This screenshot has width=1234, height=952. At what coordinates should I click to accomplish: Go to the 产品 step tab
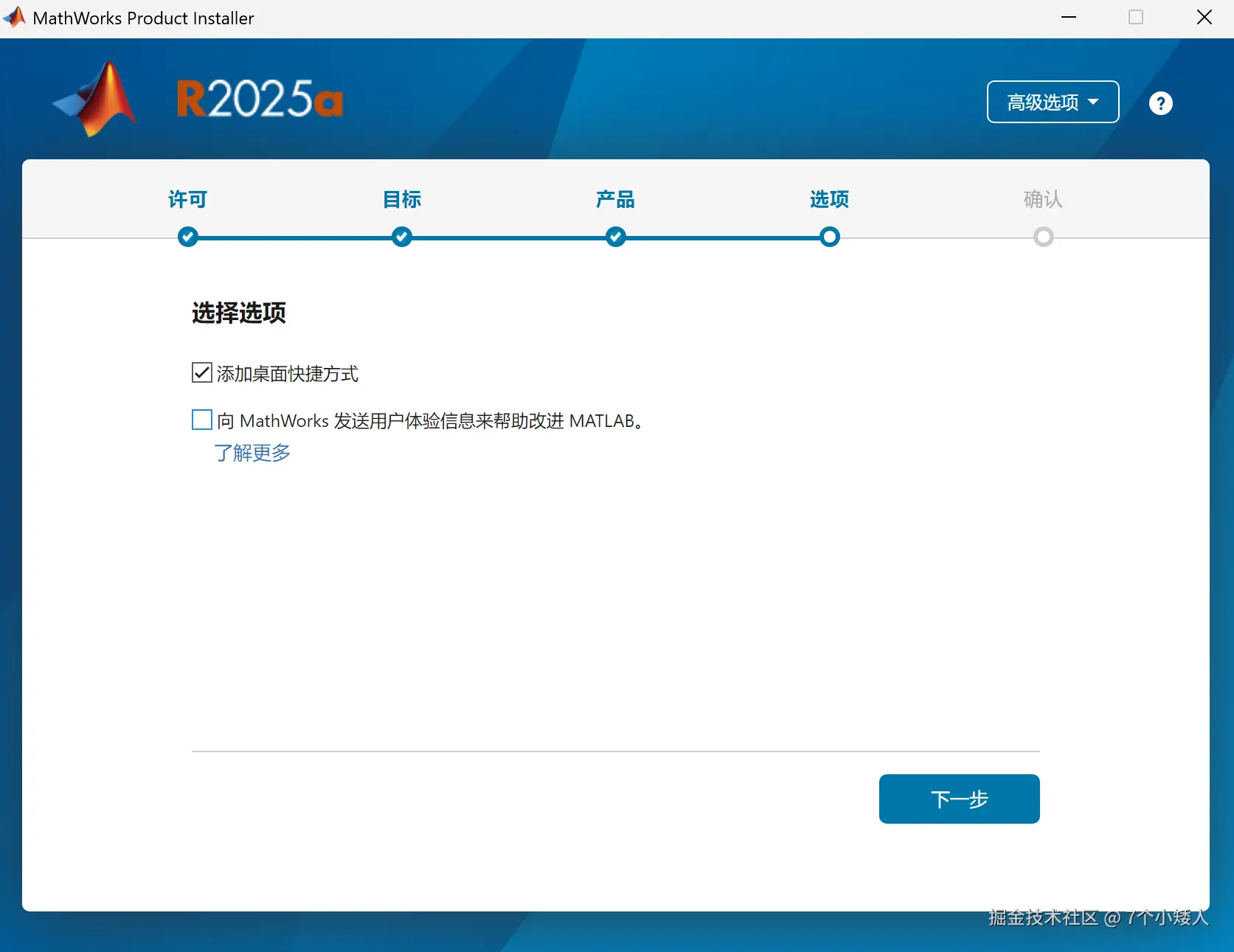click(x=616, y=199)
